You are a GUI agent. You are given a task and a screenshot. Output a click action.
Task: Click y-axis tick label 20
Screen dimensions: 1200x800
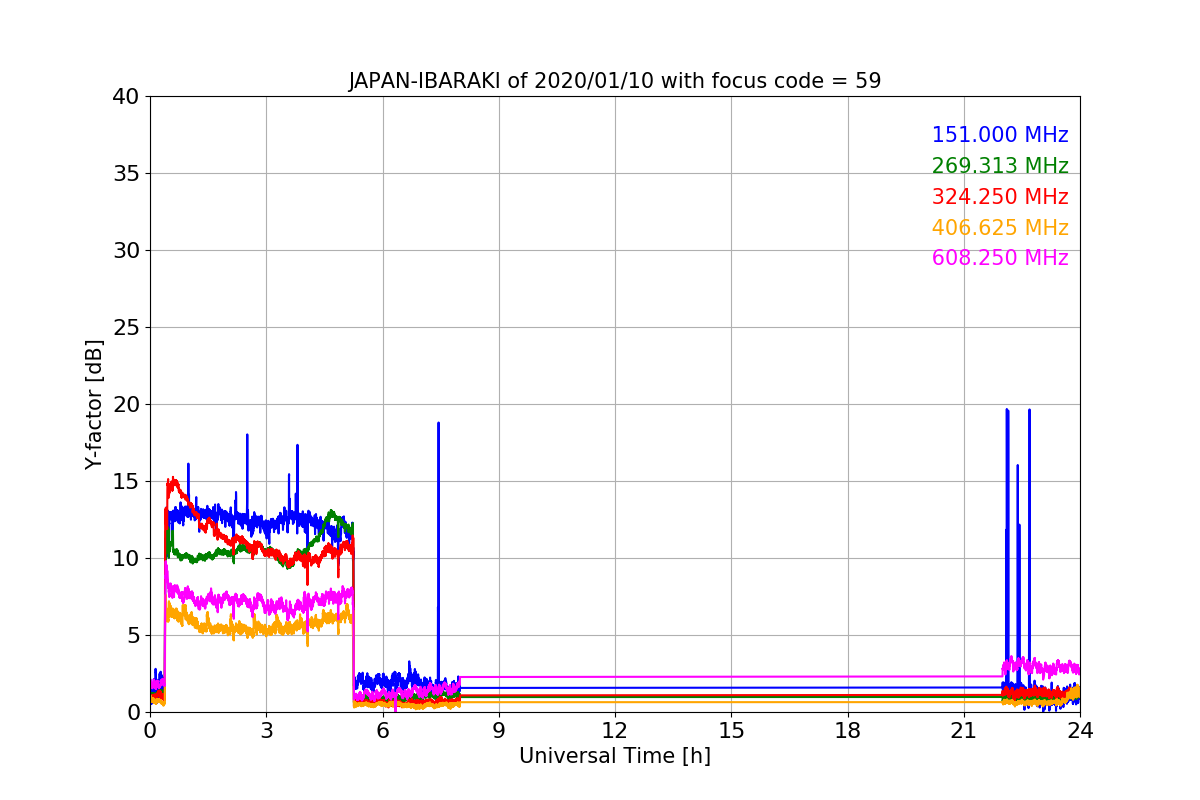tap(126, 405)
